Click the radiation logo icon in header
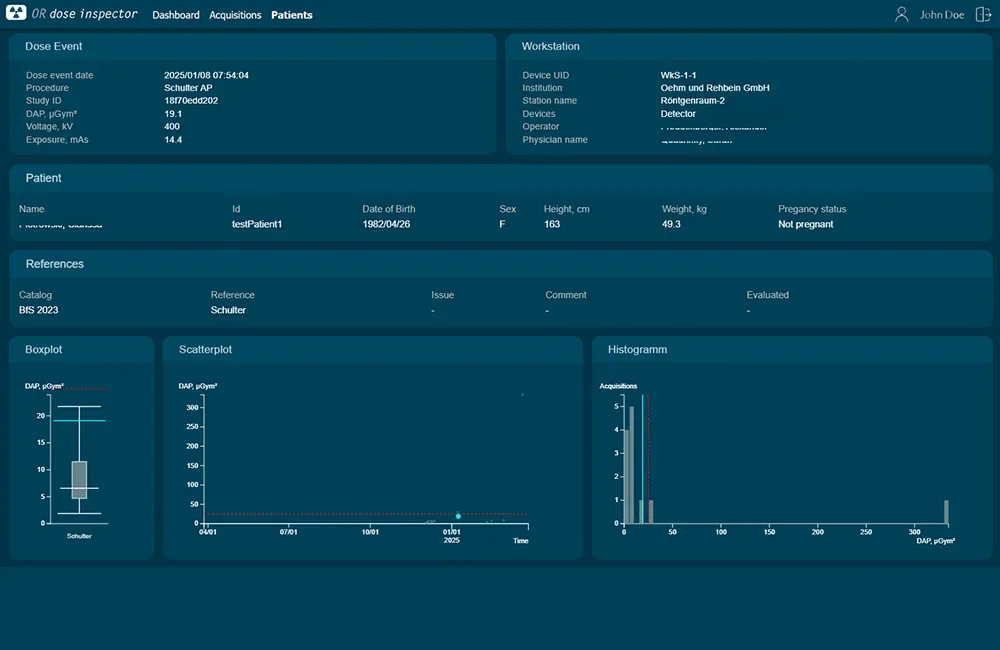Image resolution: width=1000 pixels, height=650 pixels. (17, 15)
